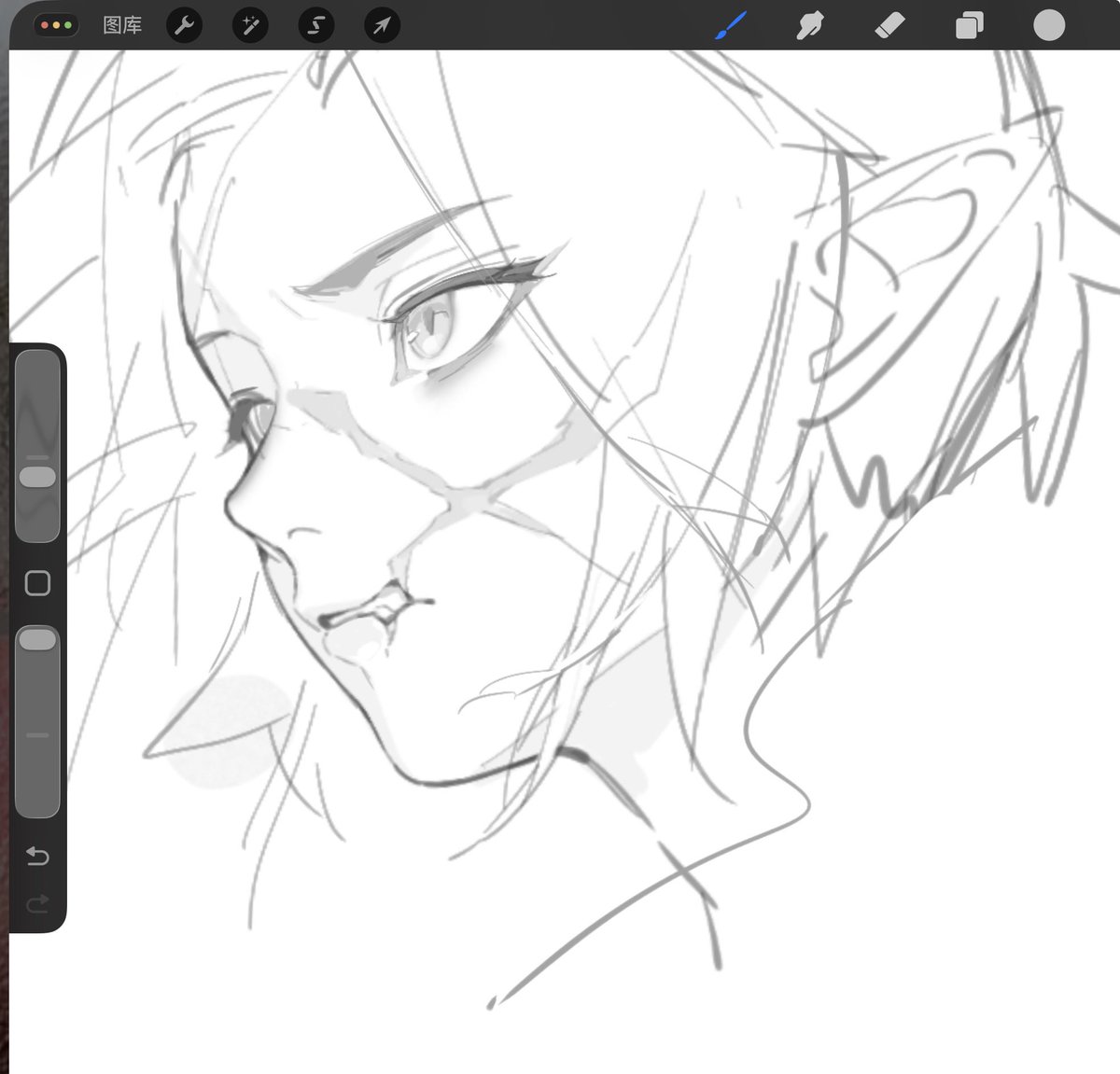Open the Adjustments magic wand menu
The width and height of the screenshot is (1120, 1074).
(x=250, y=25)
